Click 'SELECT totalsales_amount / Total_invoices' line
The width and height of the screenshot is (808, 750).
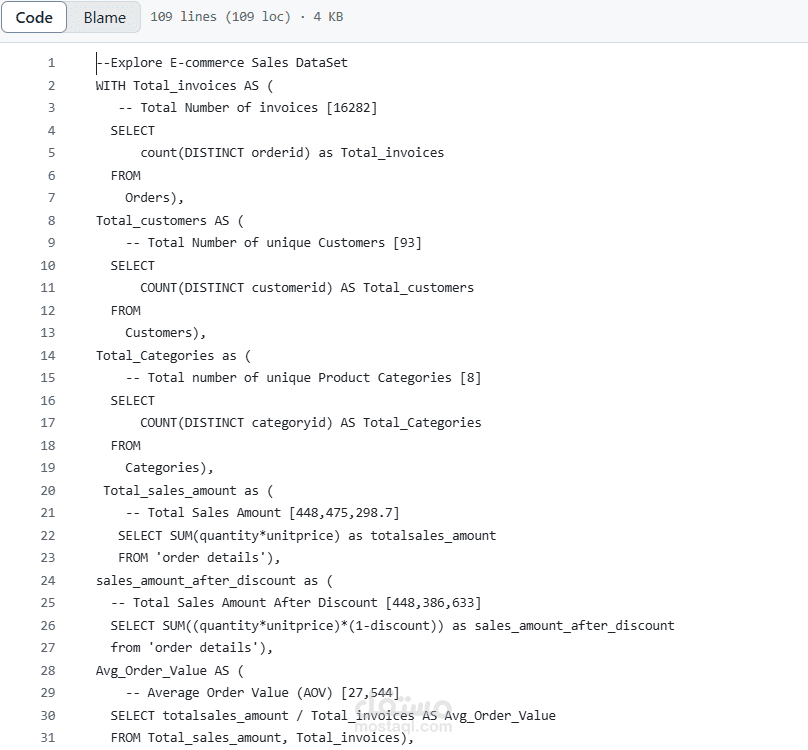333,715
